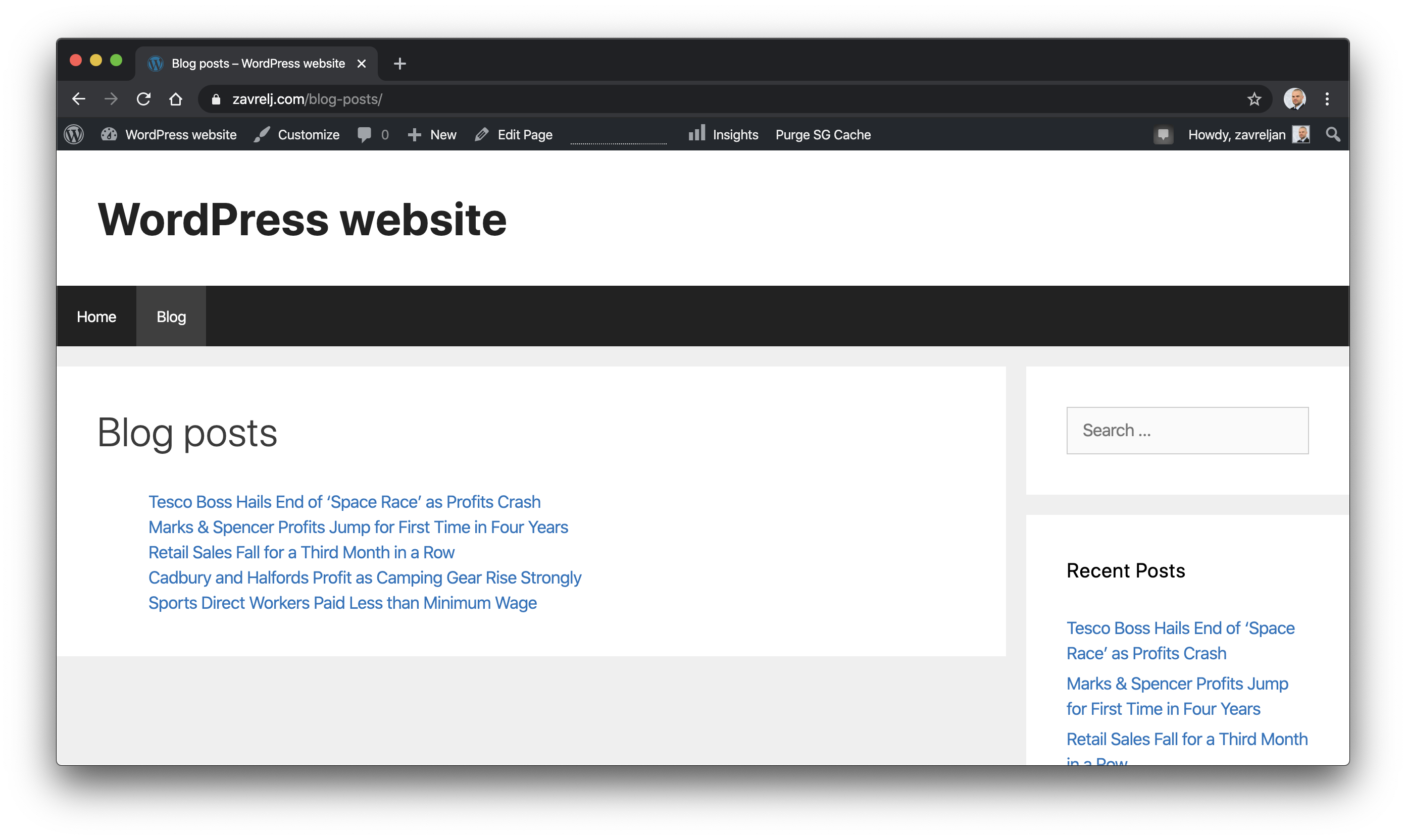1406x840 pixels.
Task: Click the notification bubble icon near Howdy
Action: [x=1163, y=134]
